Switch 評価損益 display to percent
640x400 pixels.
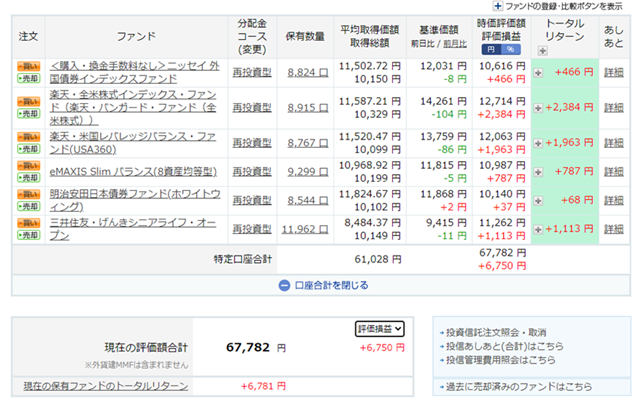(511, 49)
